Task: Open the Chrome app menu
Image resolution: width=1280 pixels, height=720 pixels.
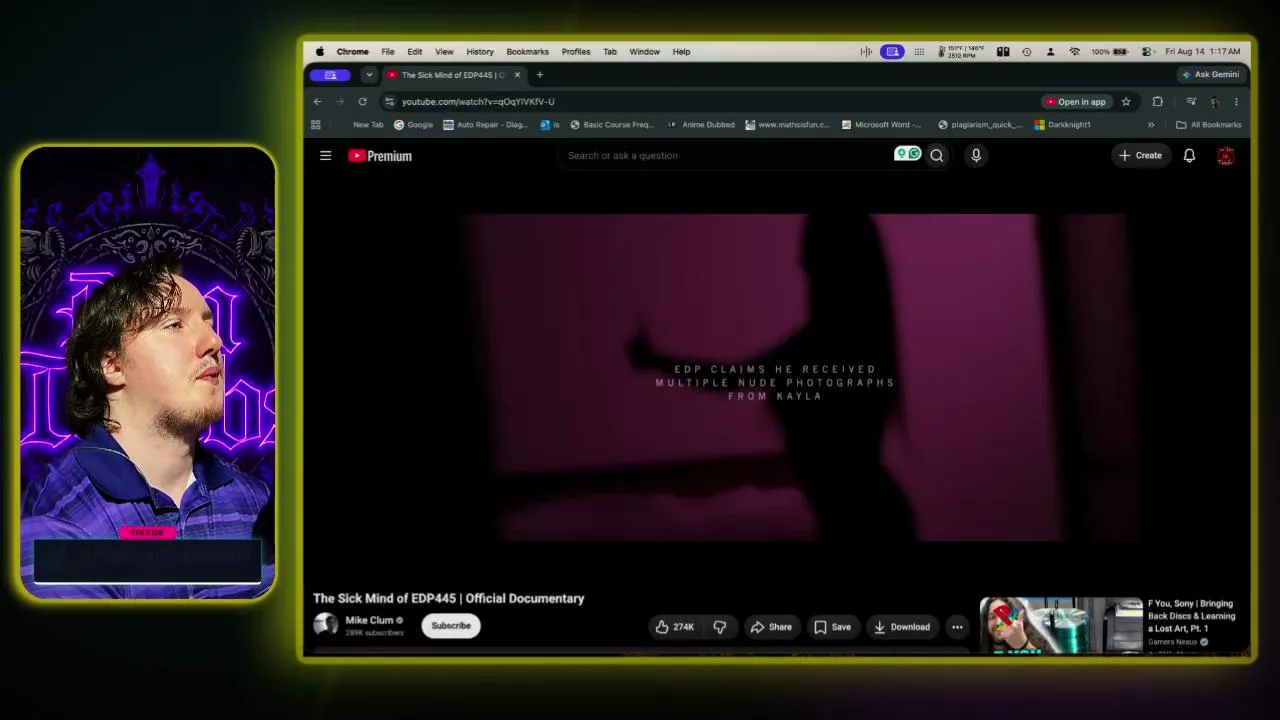Action: [352, 51]
